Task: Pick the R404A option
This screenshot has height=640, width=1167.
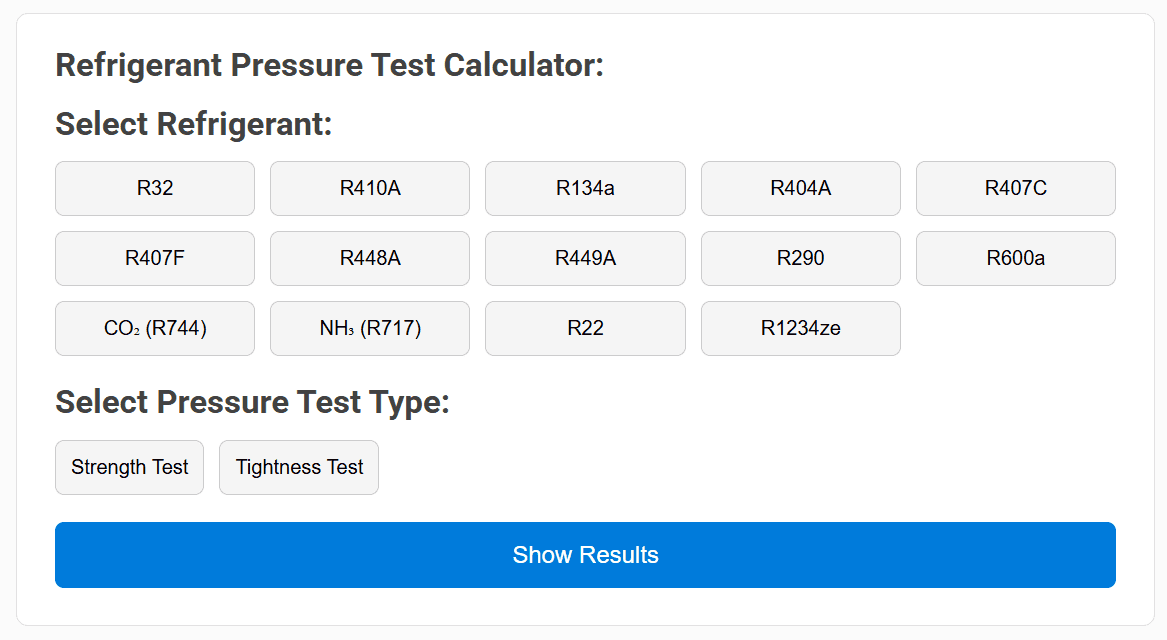Action: pyautogui.click(x=800, y=188)
